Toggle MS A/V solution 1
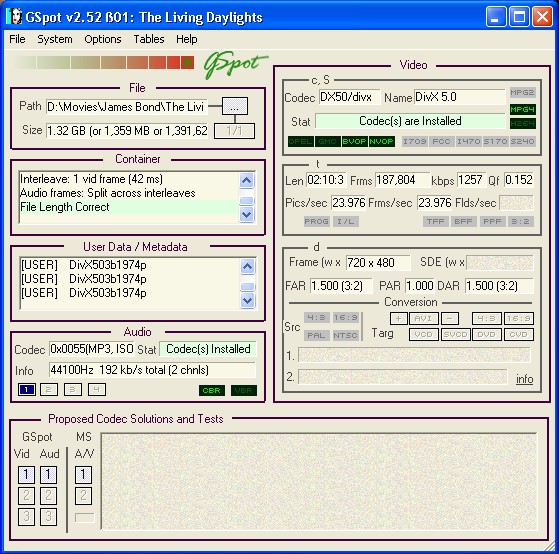The height and width of the screenshot is (554, 559). 83,475
